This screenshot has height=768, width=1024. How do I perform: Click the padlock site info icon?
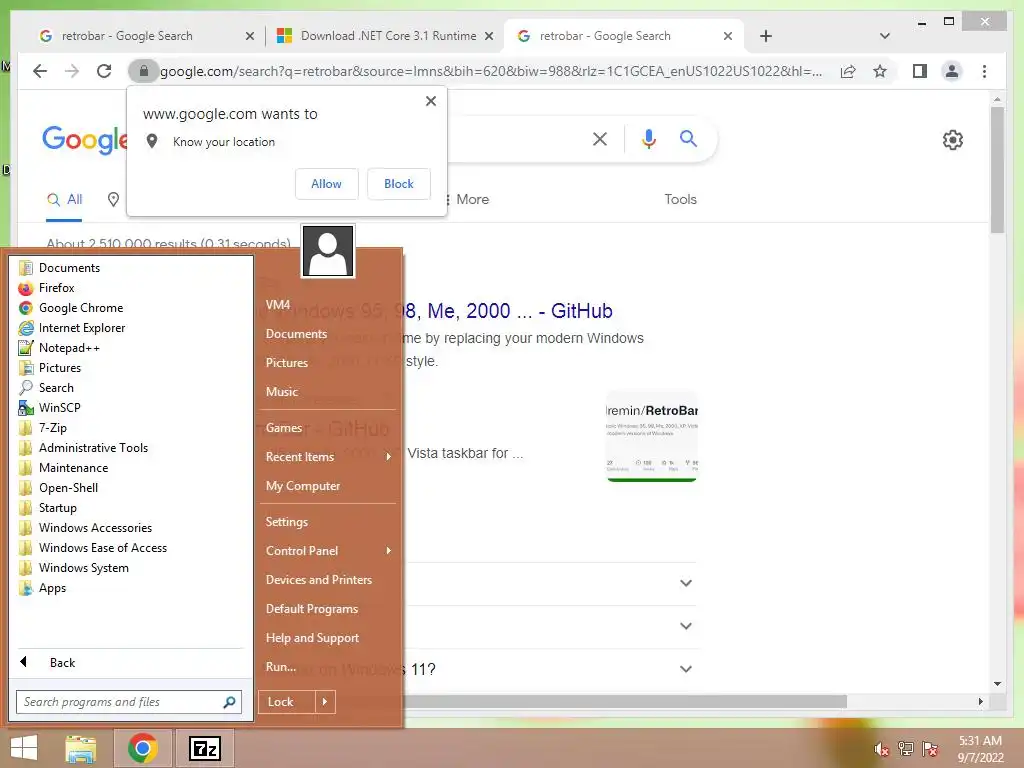click(144, 71)
